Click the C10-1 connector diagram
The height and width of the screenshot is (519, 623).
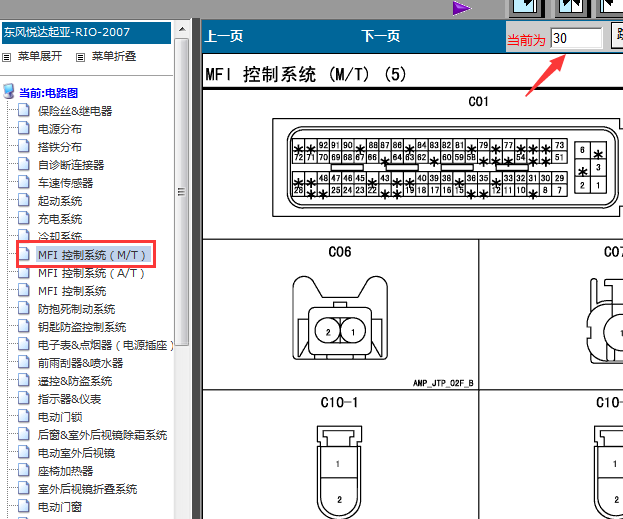(339, 472)
